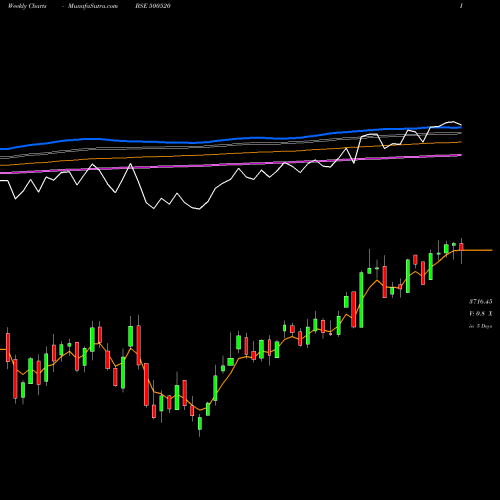Click the "MunafaSutra.com" label
Viewport: 500px width, 500px height.
(x=93, y=6)
